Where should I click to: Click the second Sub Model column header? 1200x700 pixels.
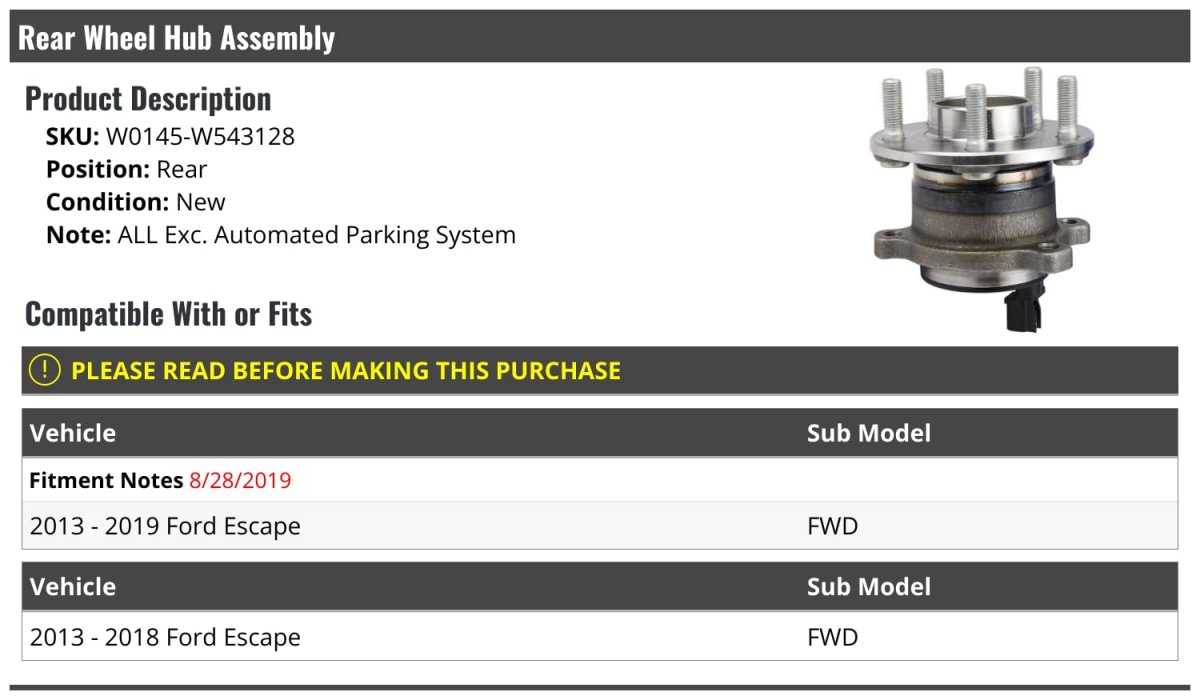(869, 586)
